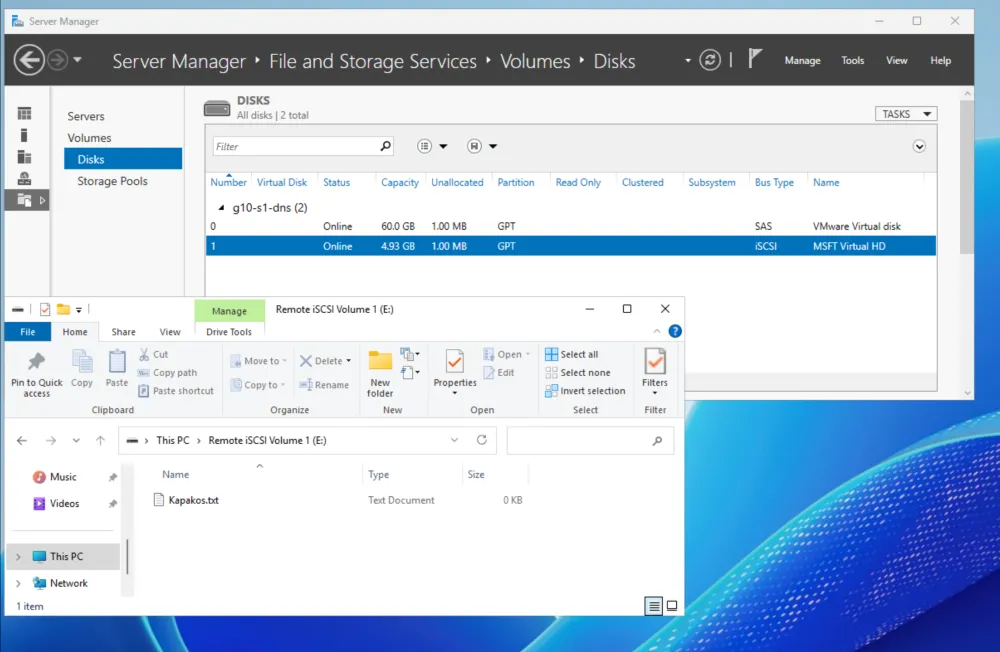This screenshot has width=1000, height=652.
Task: Open notifications flag in Server Manager
Action: pos(754,59)
